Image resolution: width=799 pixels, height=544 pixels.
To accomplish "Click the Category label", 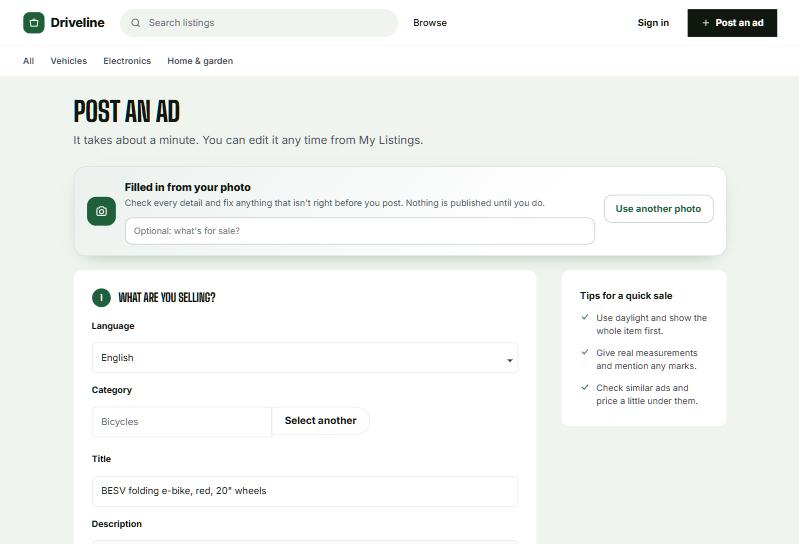I will 112,390.
